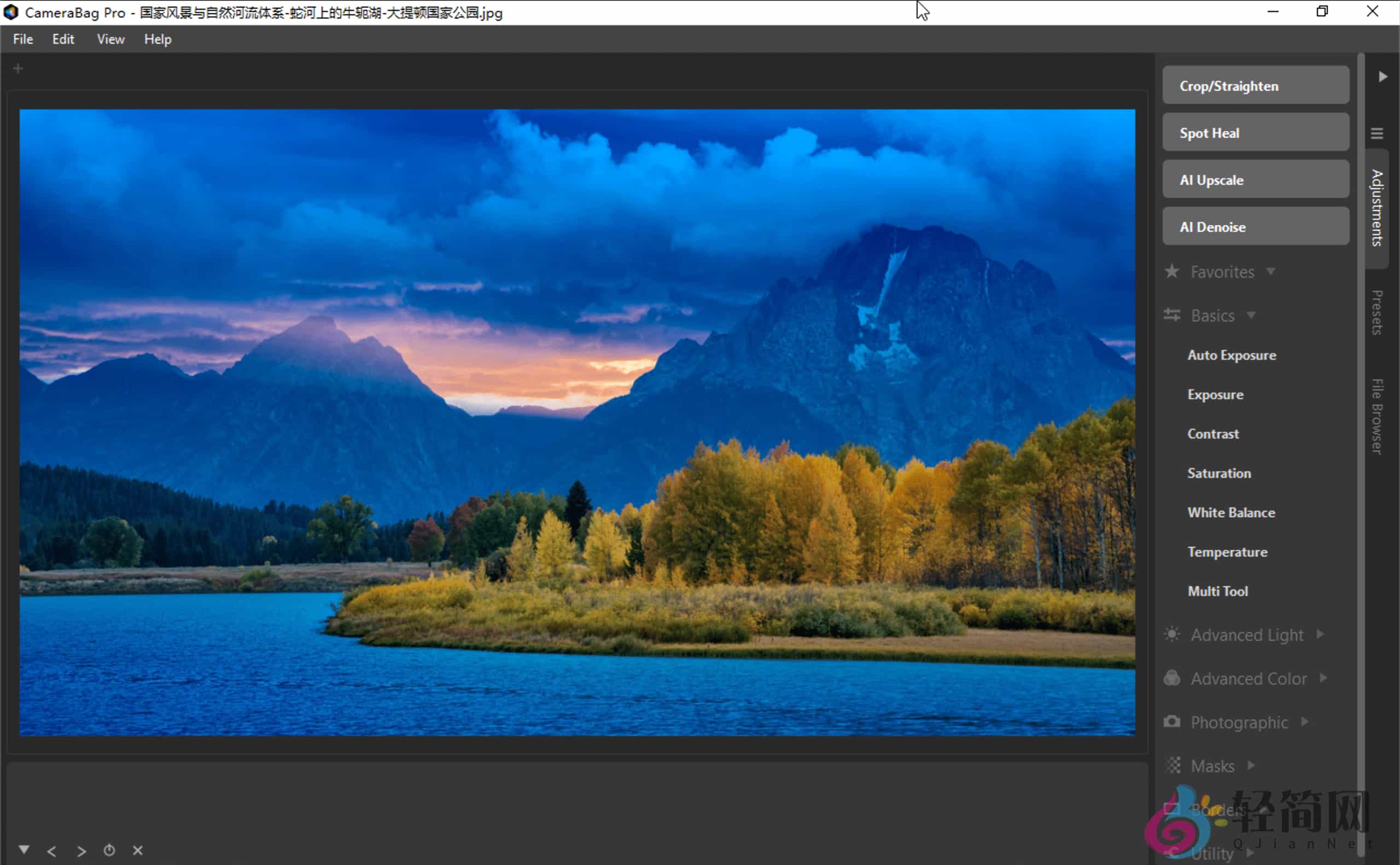Click the mountain landscape photo preview

577,422
